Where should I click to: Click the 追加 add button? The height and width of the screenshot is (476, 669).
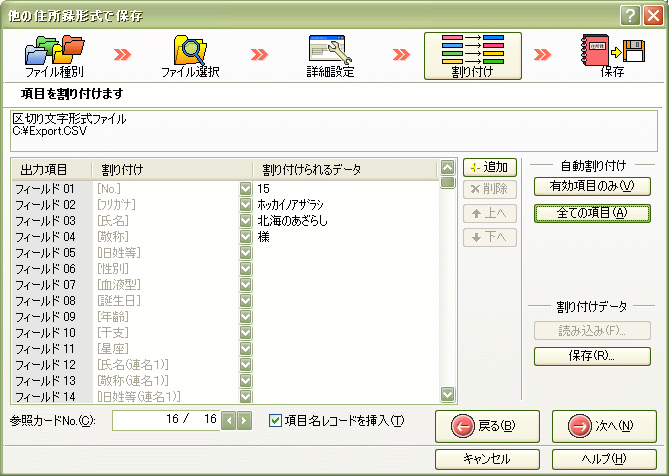(x=490, y=167)
